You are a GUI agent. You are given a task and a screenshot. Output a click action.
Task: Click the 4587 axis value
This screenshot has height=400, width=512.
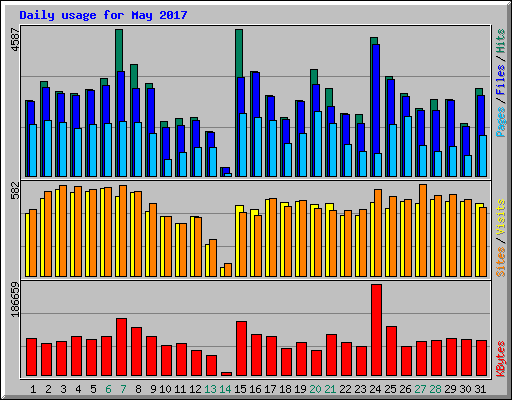(15, 40)
